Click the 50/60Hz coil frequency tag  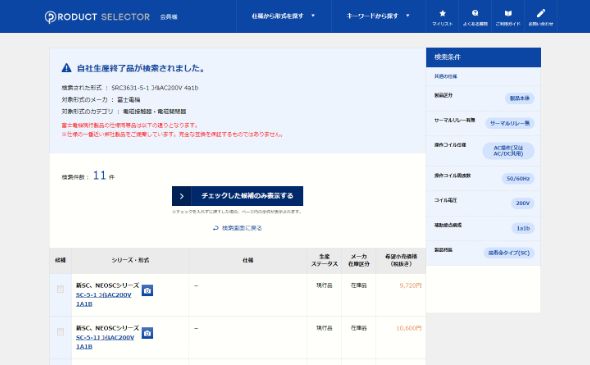[x=518, y=178]
